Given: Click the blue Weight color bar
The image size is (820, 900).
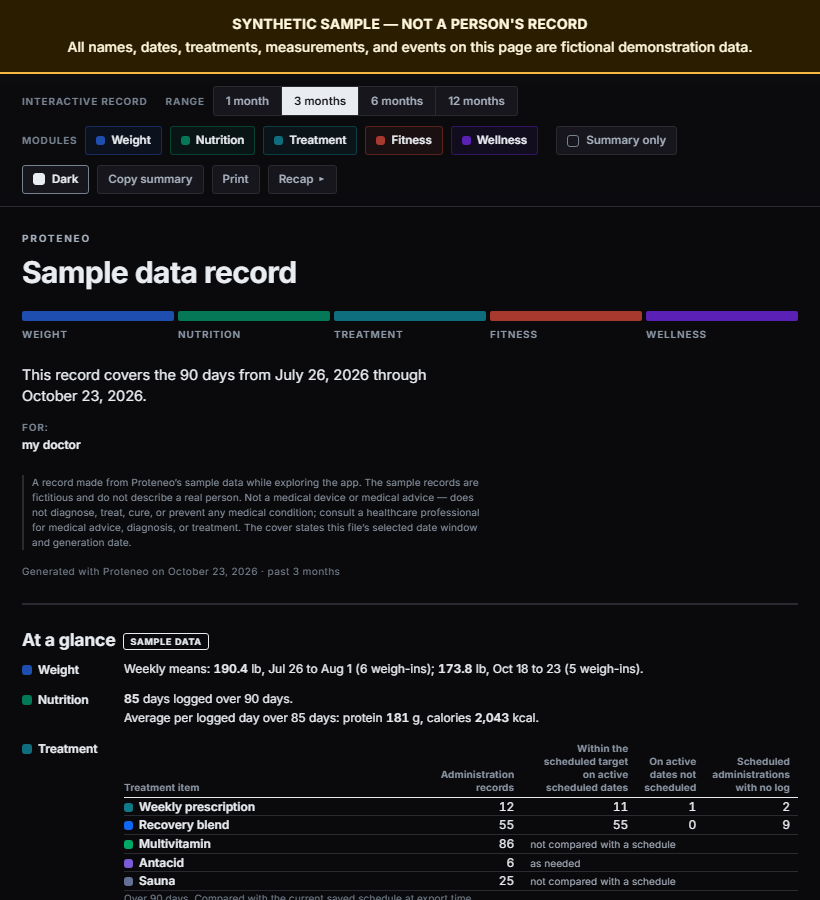Looking at the screenshot, I should coord(98,316).
